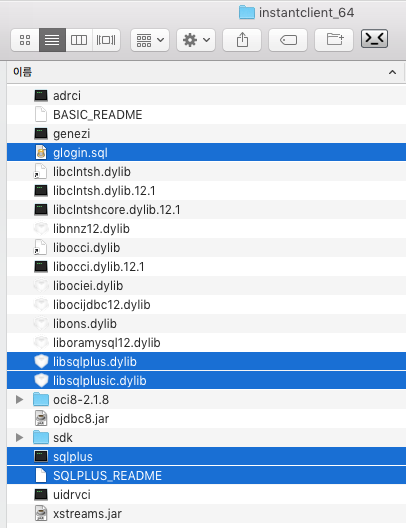Screen dimensions: 406x528
Task: Select the ojdbc8.jar file icon
Action: pyautogui.click(x=41, y=419)
